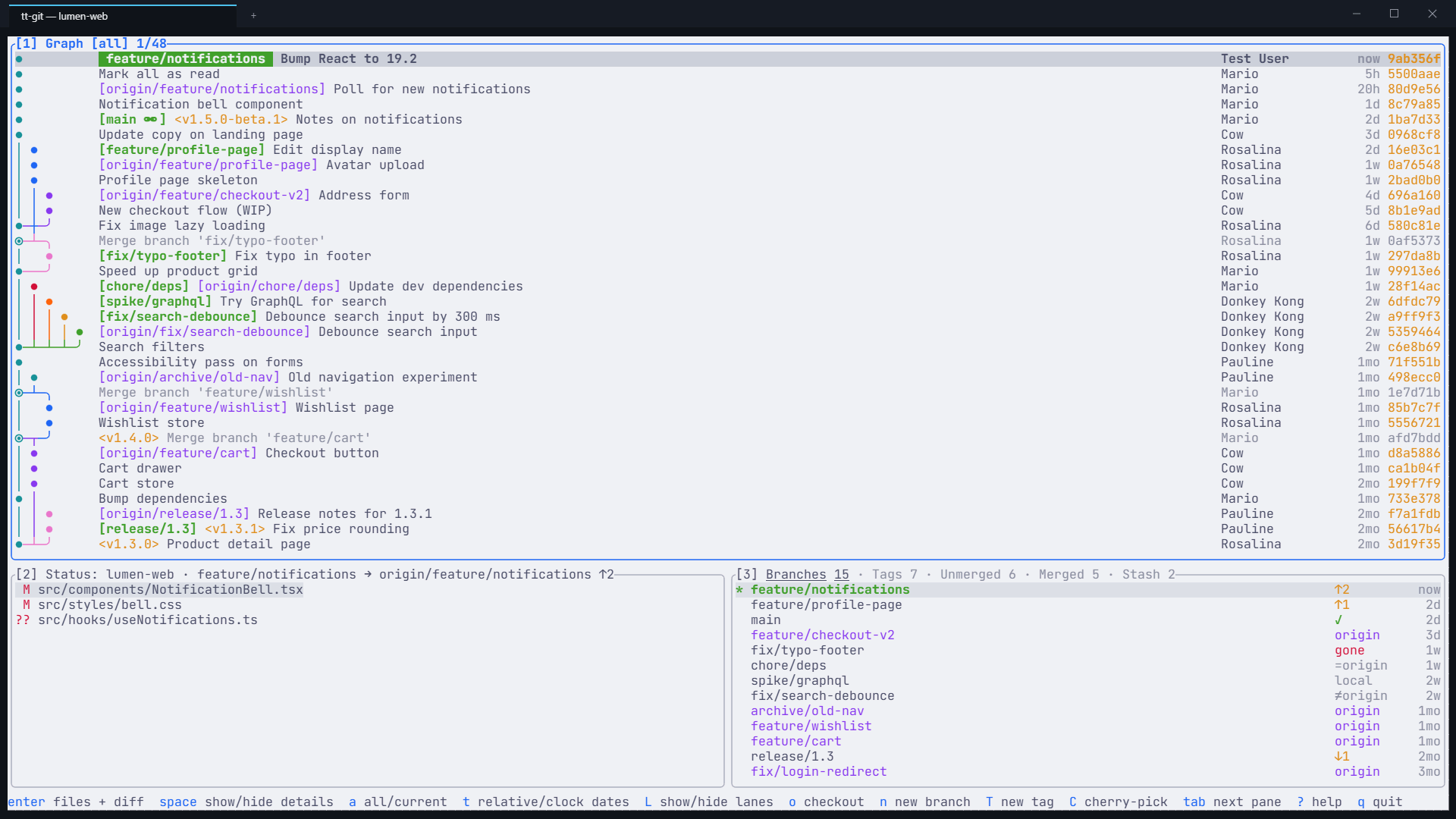Select the spike/graphql branch in the Branches pane
Viewport: 1456px width, 819px height.
click(1088, 680)
